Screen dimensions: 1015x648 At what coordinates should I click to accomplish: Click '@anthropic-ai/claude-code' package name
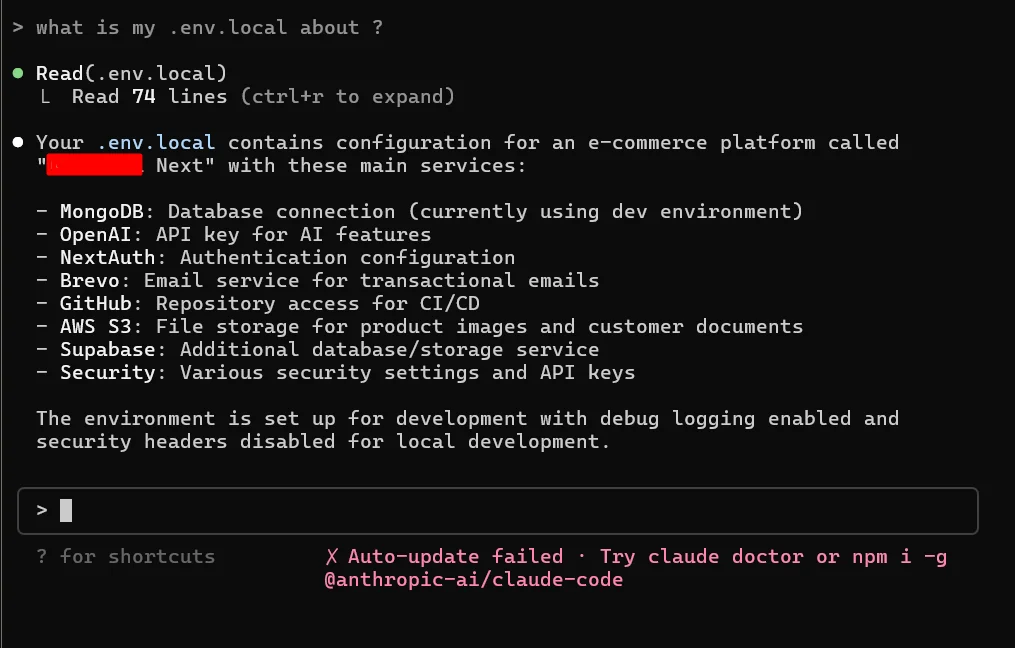(474, 579)
